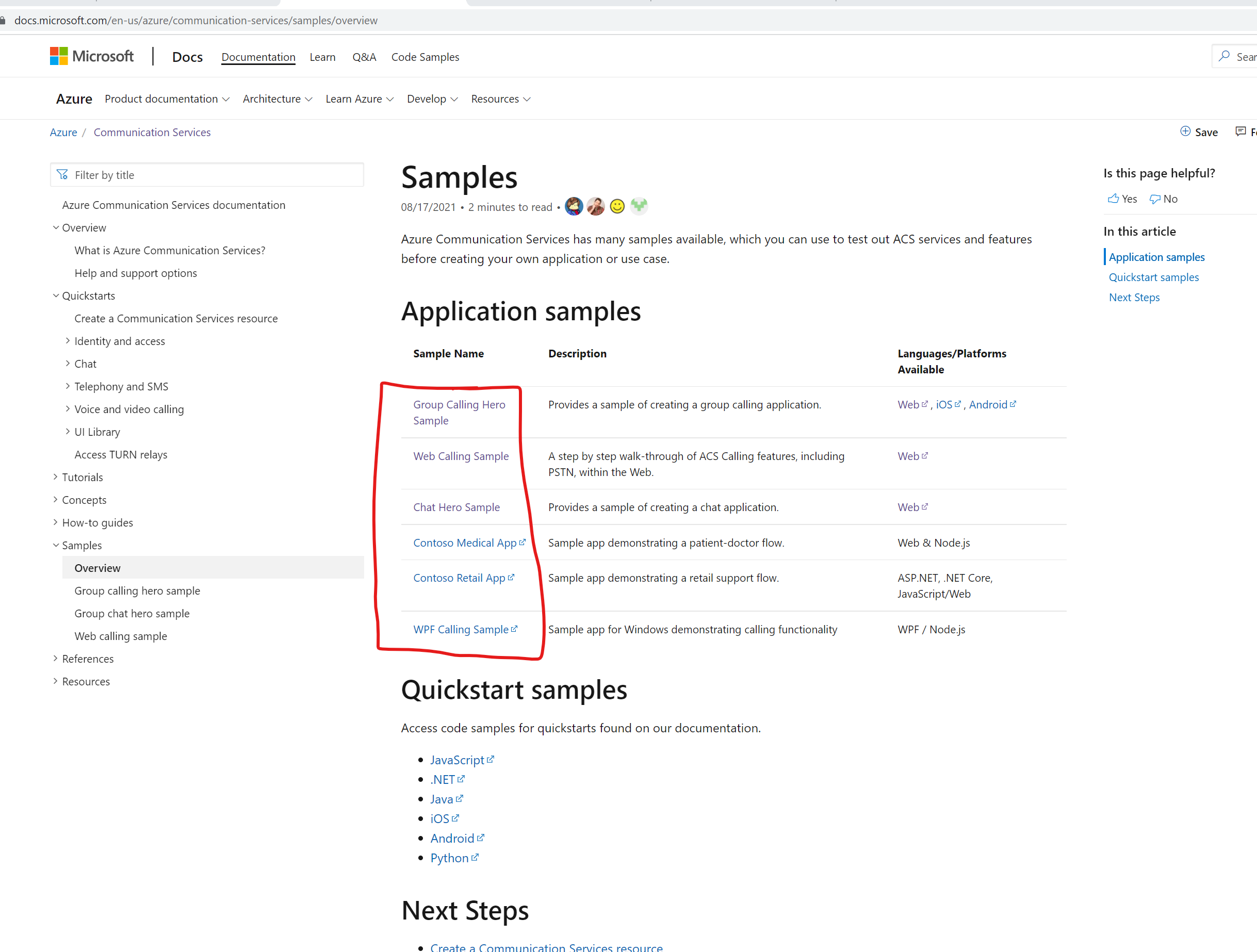Viewport: 1257px width, 952px height.
Task: Select Create a Communication Services resource
Action: [176, 319]
